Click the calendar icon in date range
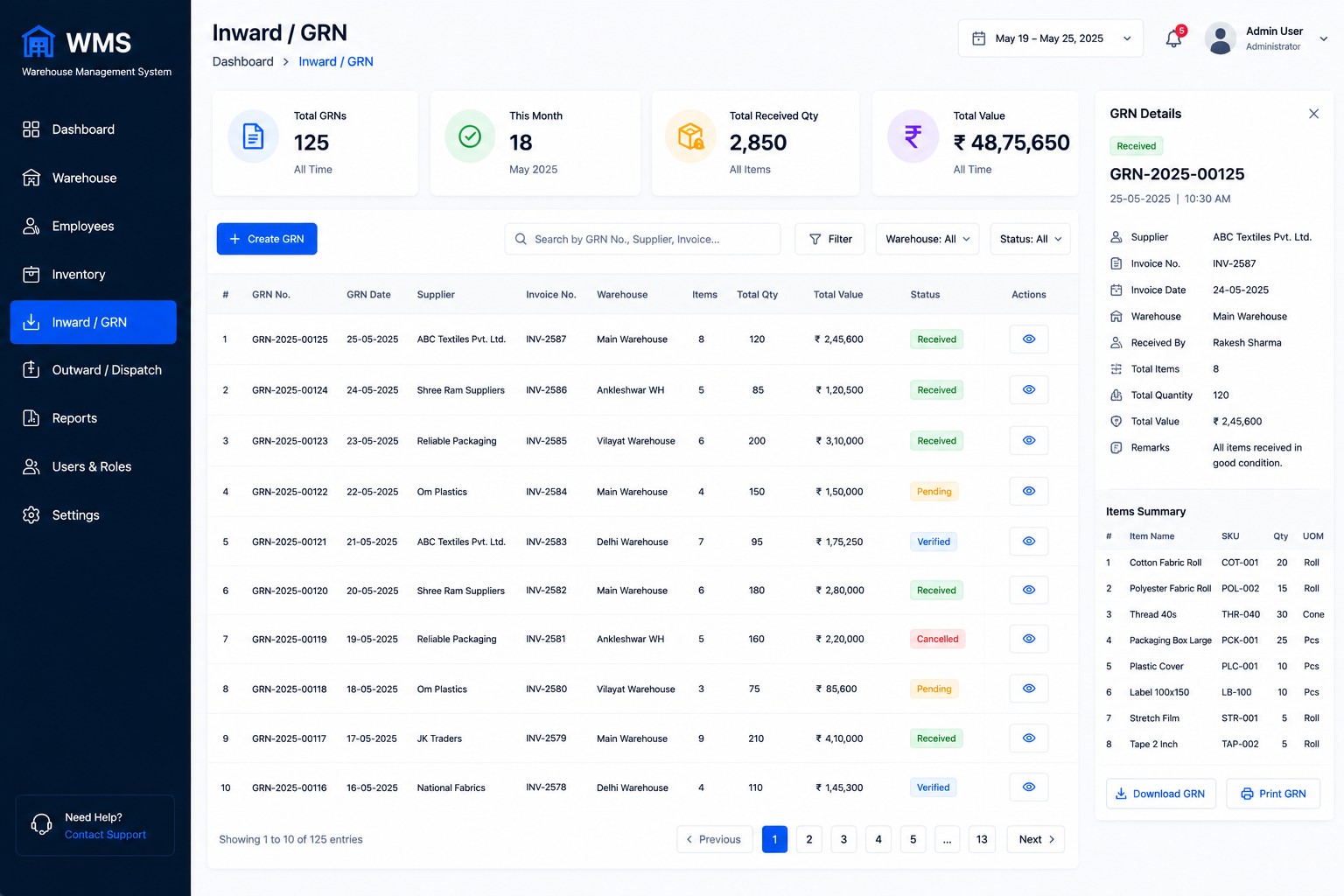The image size is (1344, 896). point(979,38)
